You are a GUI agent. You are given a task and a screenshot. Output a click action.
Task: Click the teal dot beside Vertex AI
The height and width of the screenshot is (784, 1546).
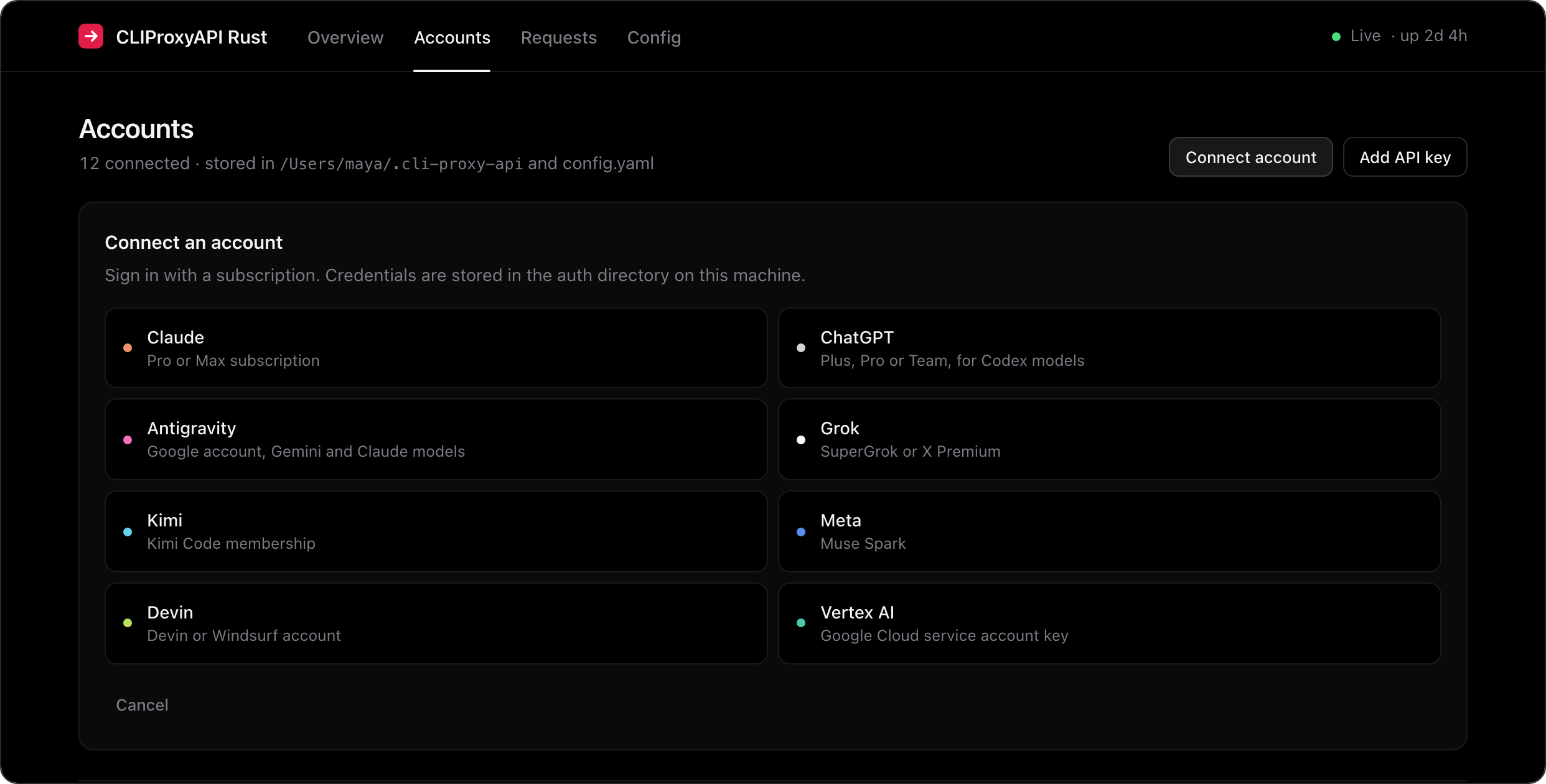coord(801,623)
